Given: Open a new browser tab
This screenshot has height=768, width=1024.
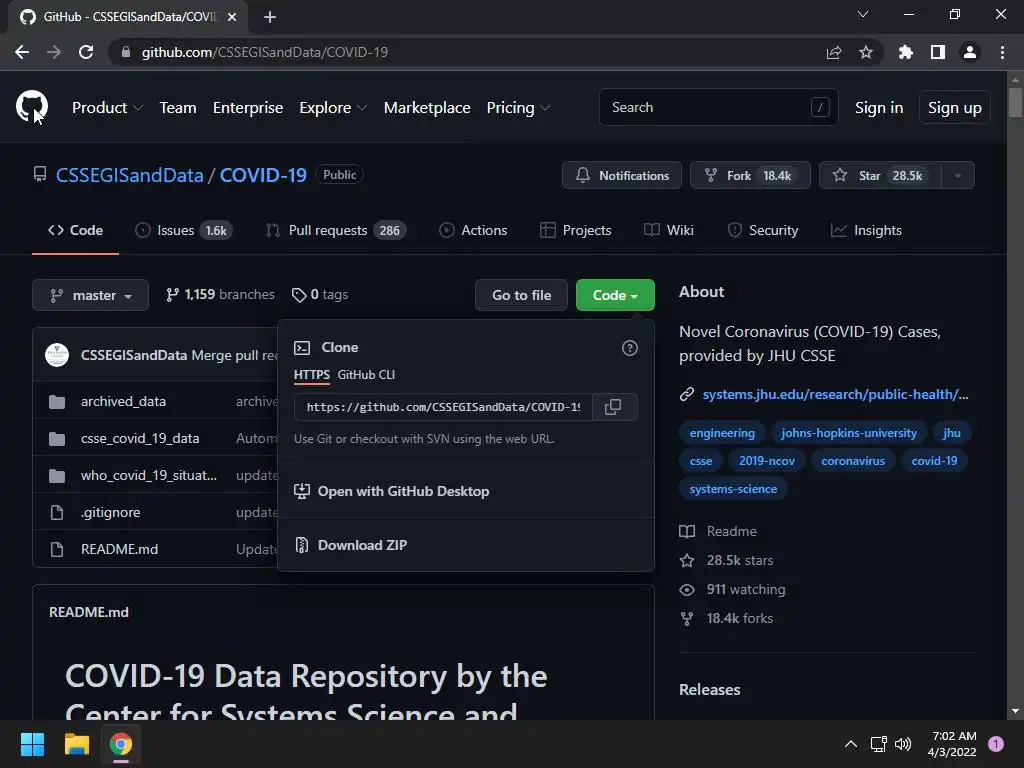Looking at the screenshot, I should (x=270, y=17).
